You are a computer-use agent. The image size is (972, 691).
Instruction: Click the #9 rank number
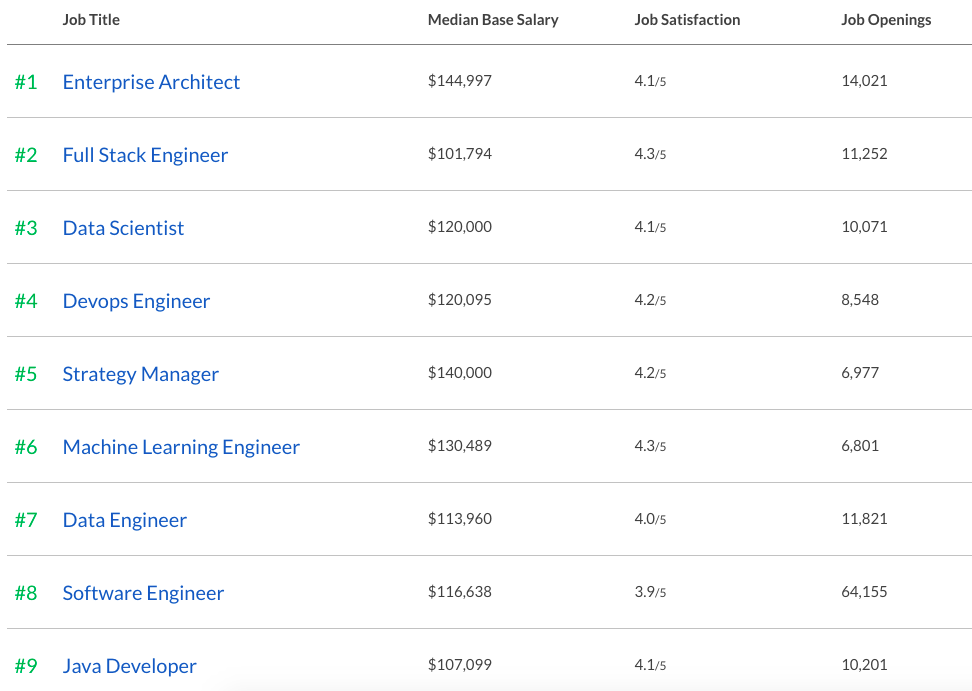coord(26,666)
